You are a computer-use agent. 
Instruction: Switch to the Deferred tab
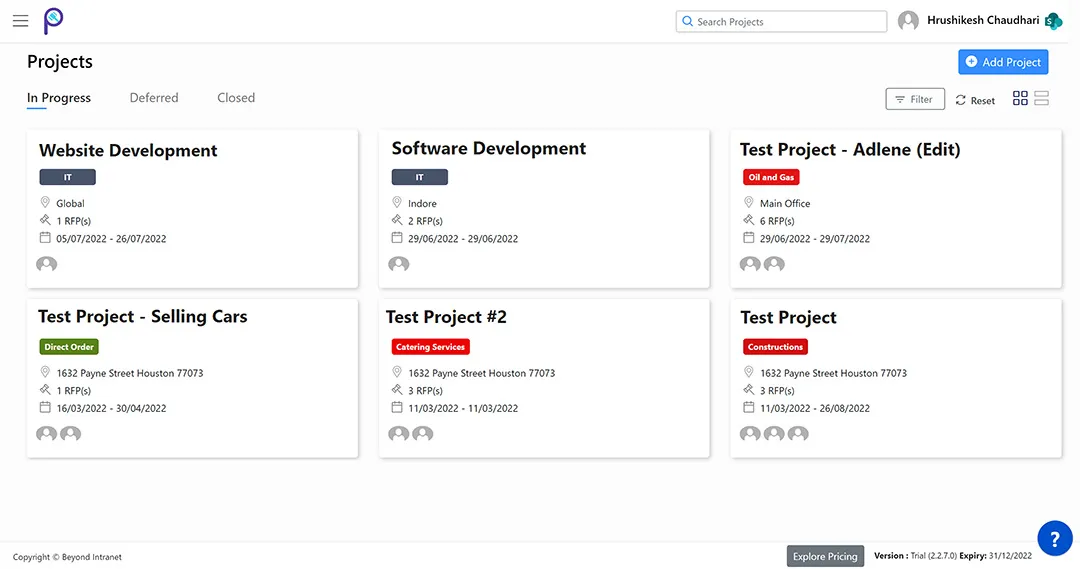(x=154, y=98)
